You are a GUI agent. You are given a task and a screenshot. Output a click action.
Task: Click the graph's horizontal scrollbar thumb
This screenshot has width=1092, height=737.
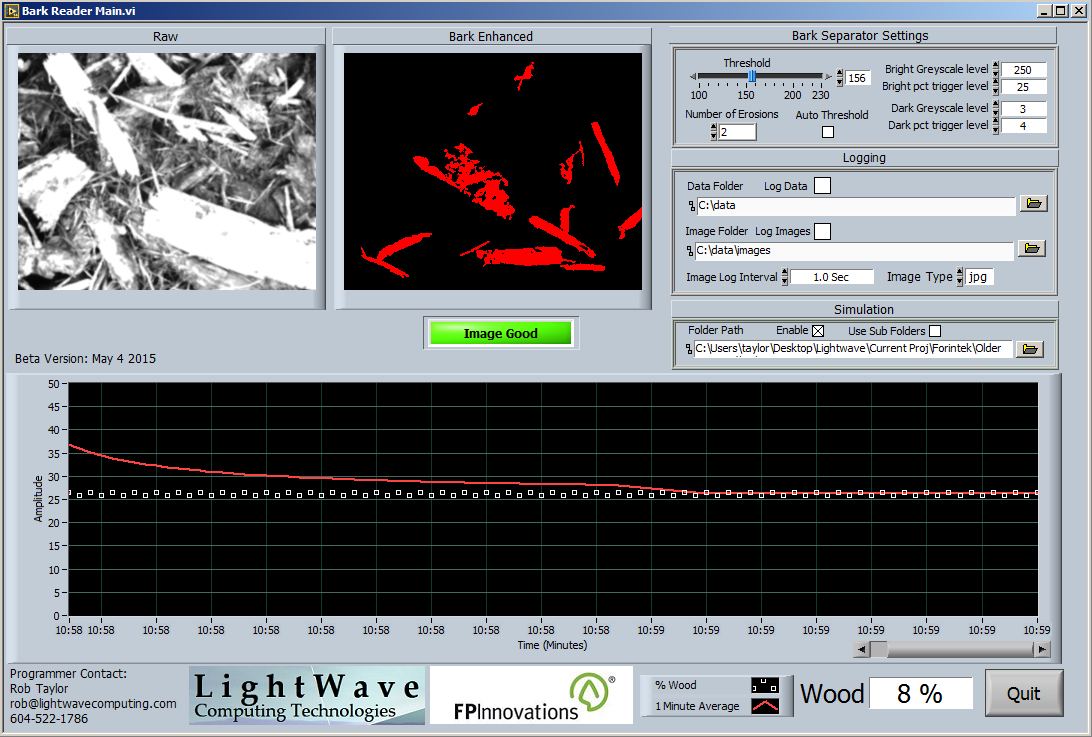[x=879, y=649]
